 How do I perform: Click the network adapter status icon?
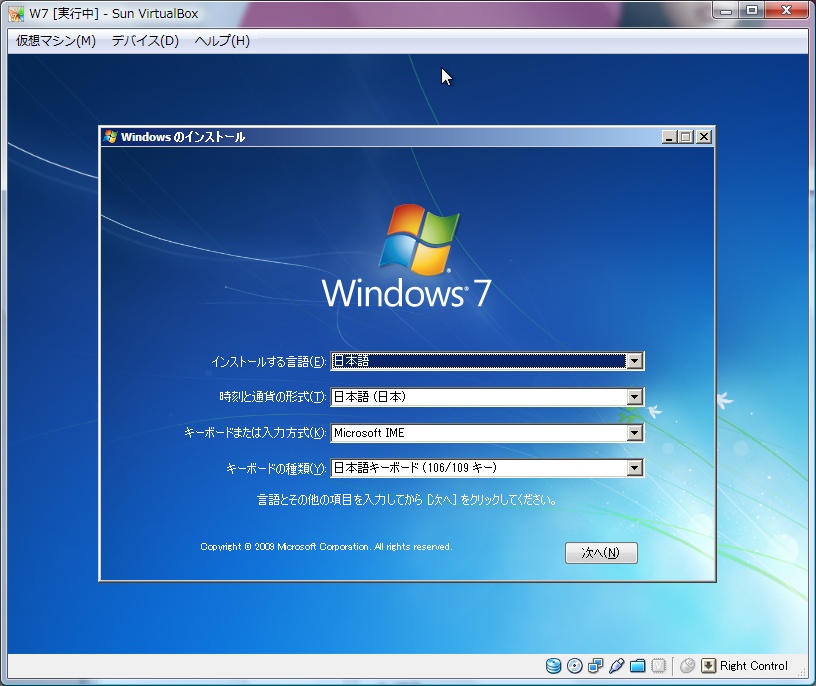point(595,666)
